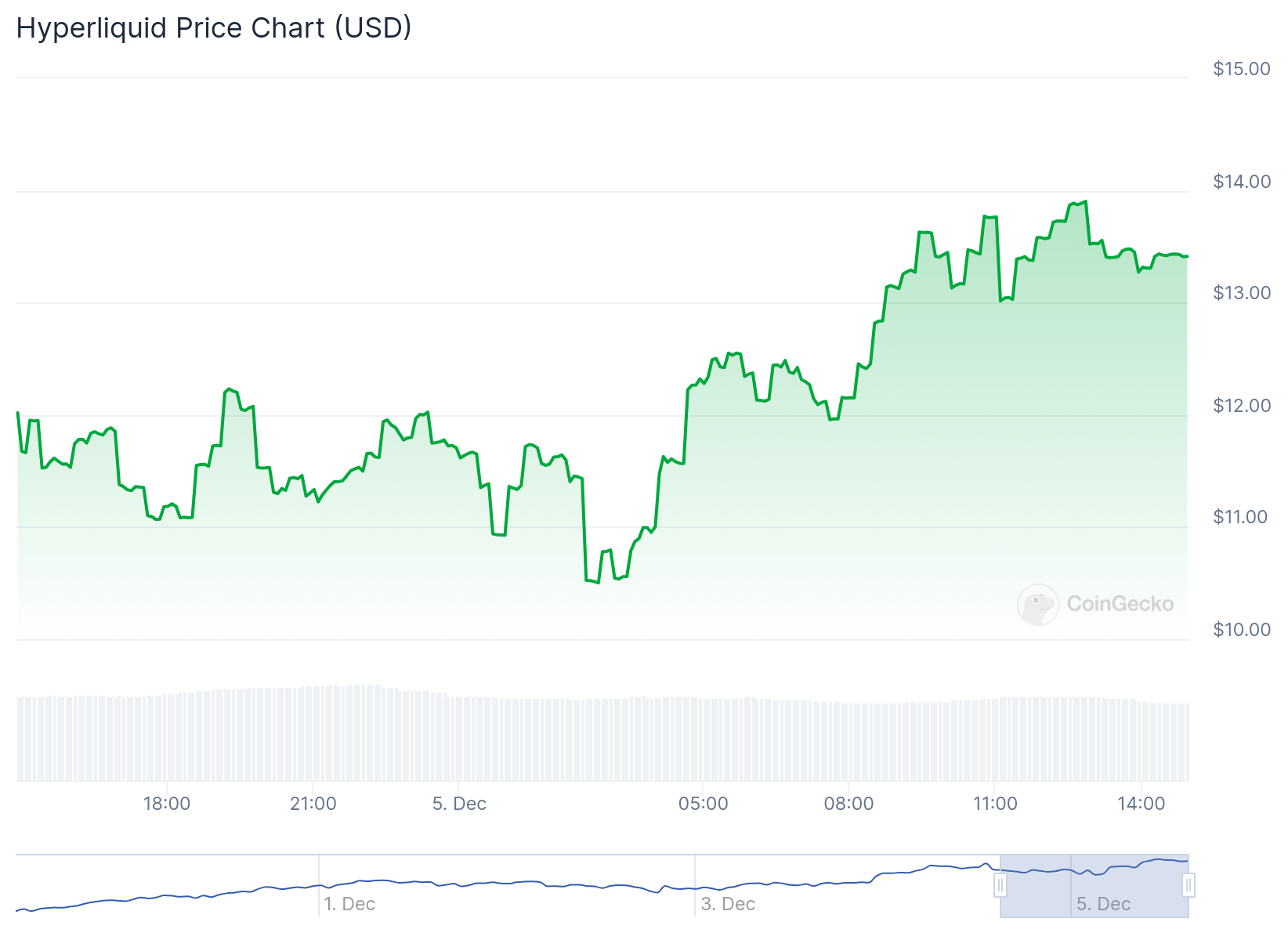Click the 21:00 time axis label
The width and height of the screenshot is (1288, 940).
coord(313,804)
